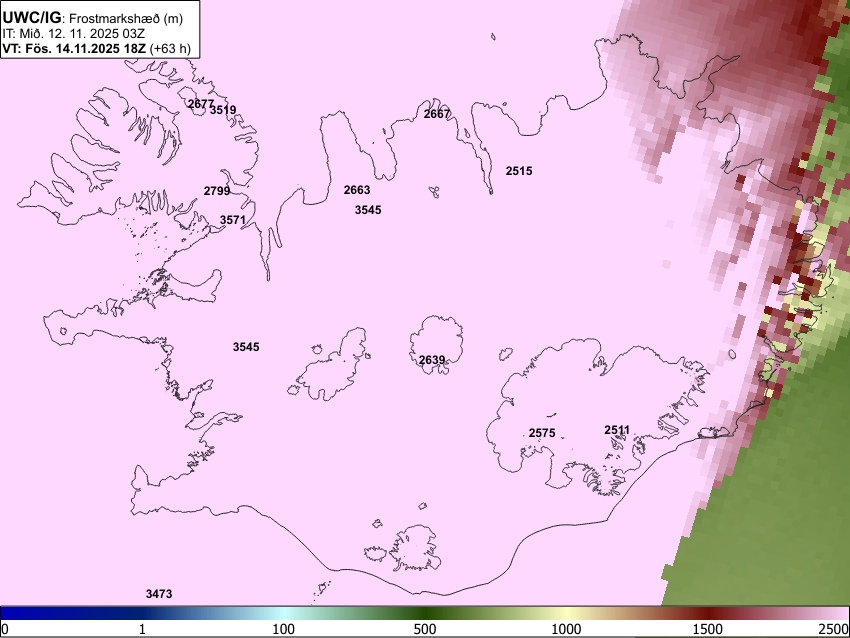Click the 1000 tick label on the color scale

(566, 629)
